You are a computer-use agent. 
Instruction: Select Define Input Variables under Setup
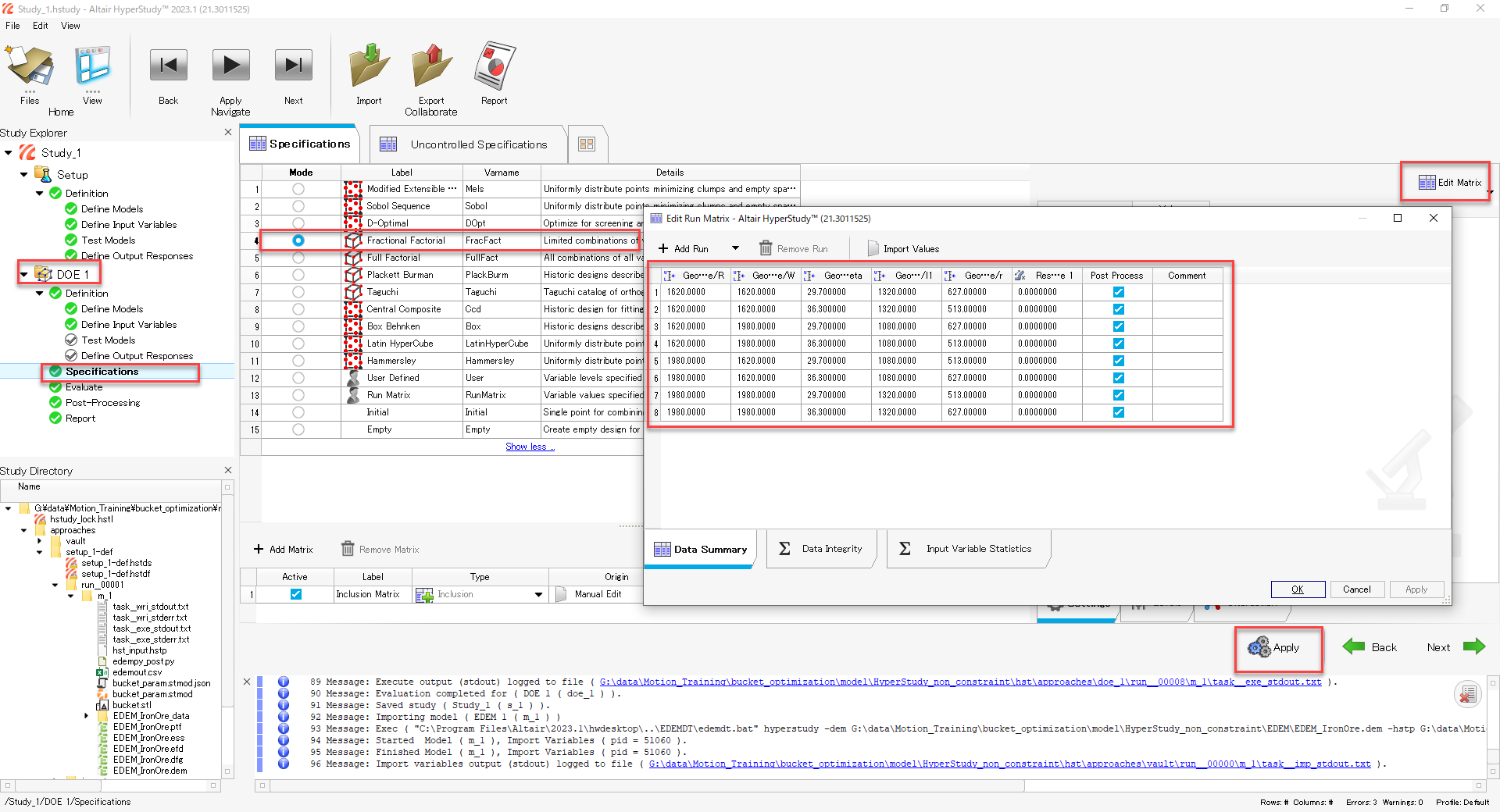(128, 225)
